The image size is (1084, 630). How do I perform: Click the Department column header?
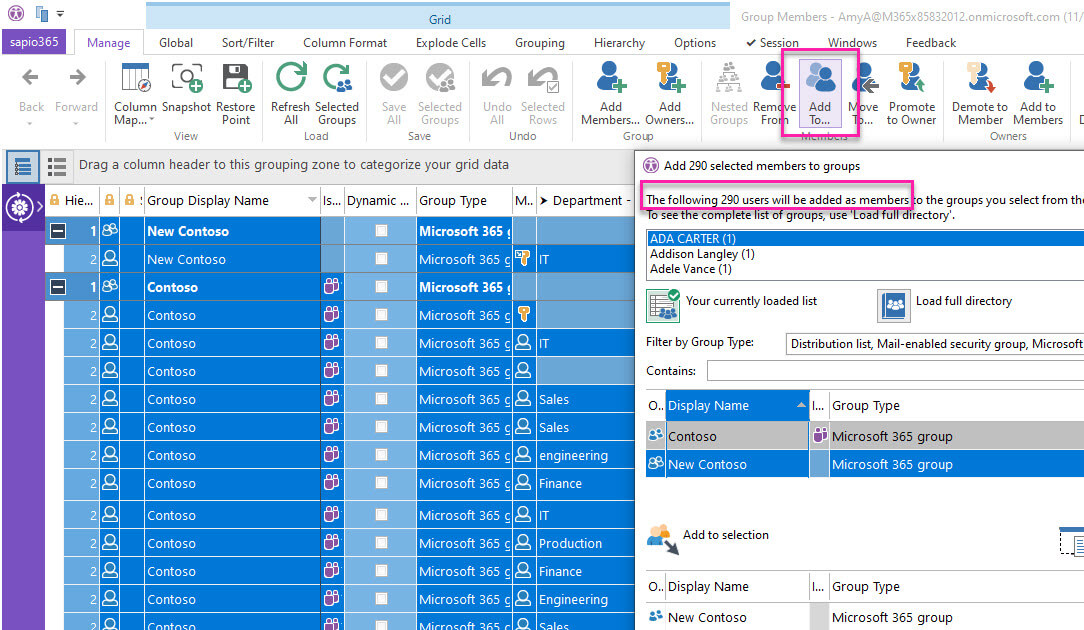point(585,201)
